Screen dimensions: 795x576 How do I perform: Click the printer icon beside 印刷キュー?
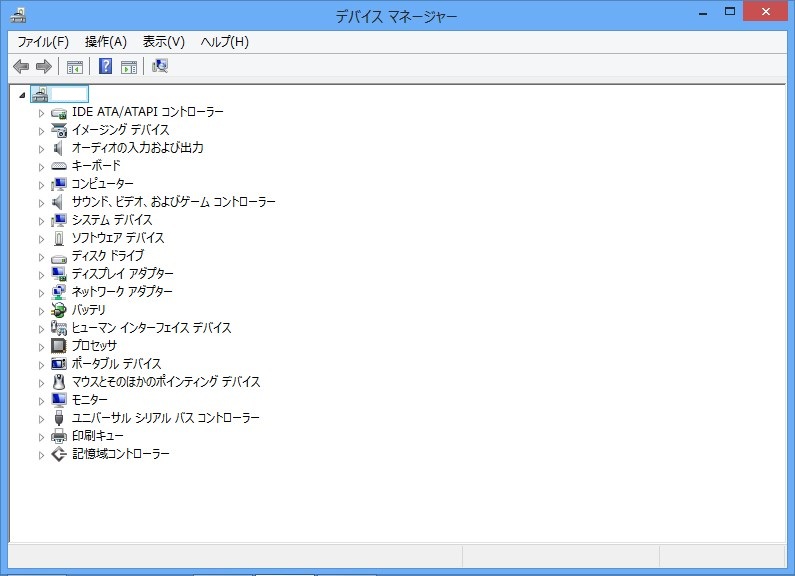point(58,436)
